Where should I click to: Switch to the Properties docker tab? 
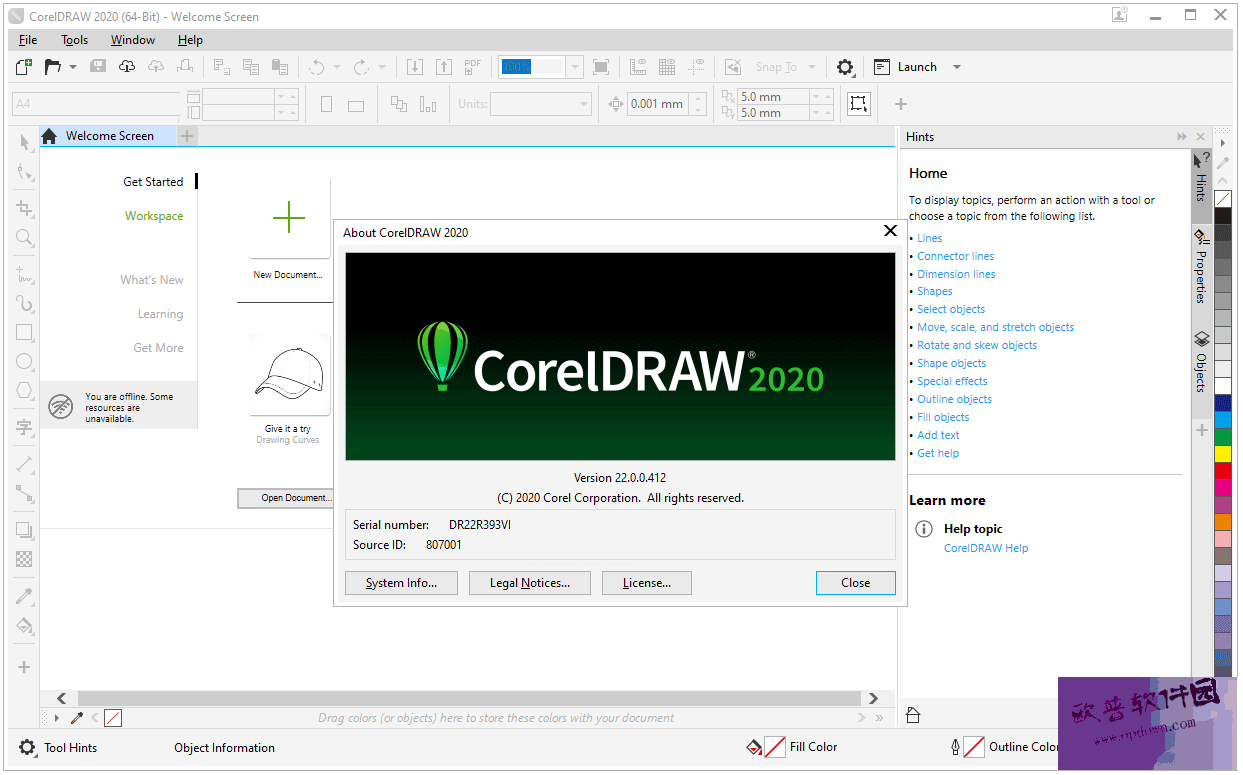1202,267
